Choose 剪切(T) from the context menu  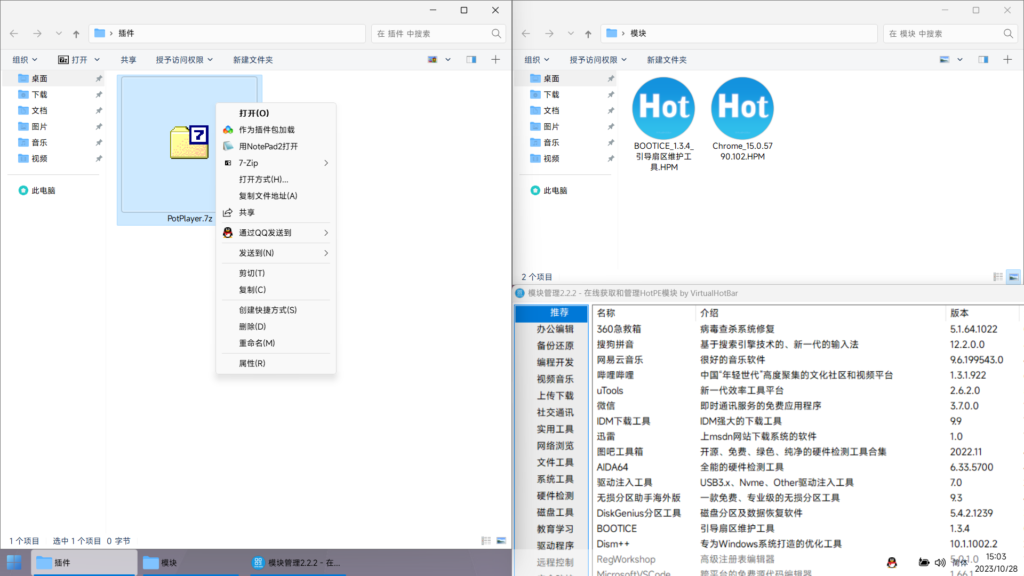tap(276, 273)
